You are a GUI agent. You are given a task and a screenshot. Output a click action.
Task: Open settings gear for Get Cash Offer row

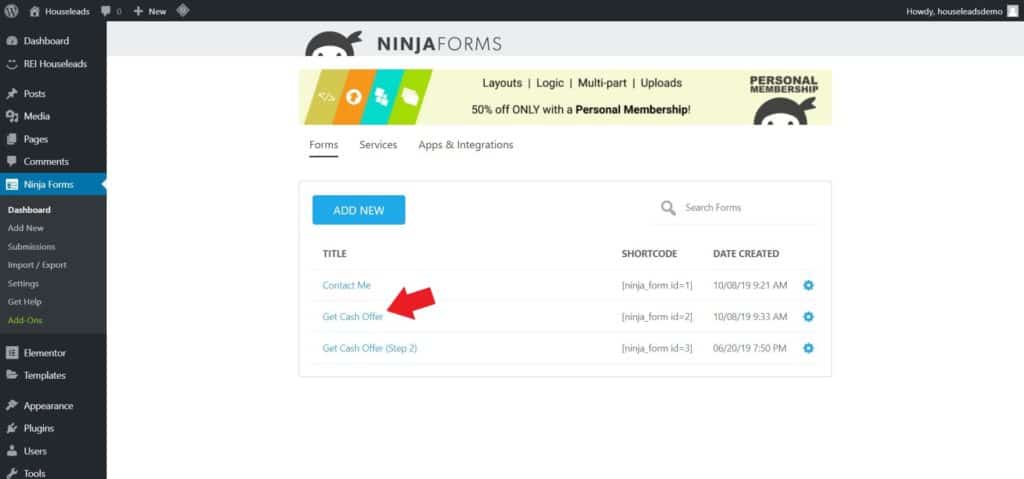click(x=808, y=316)
